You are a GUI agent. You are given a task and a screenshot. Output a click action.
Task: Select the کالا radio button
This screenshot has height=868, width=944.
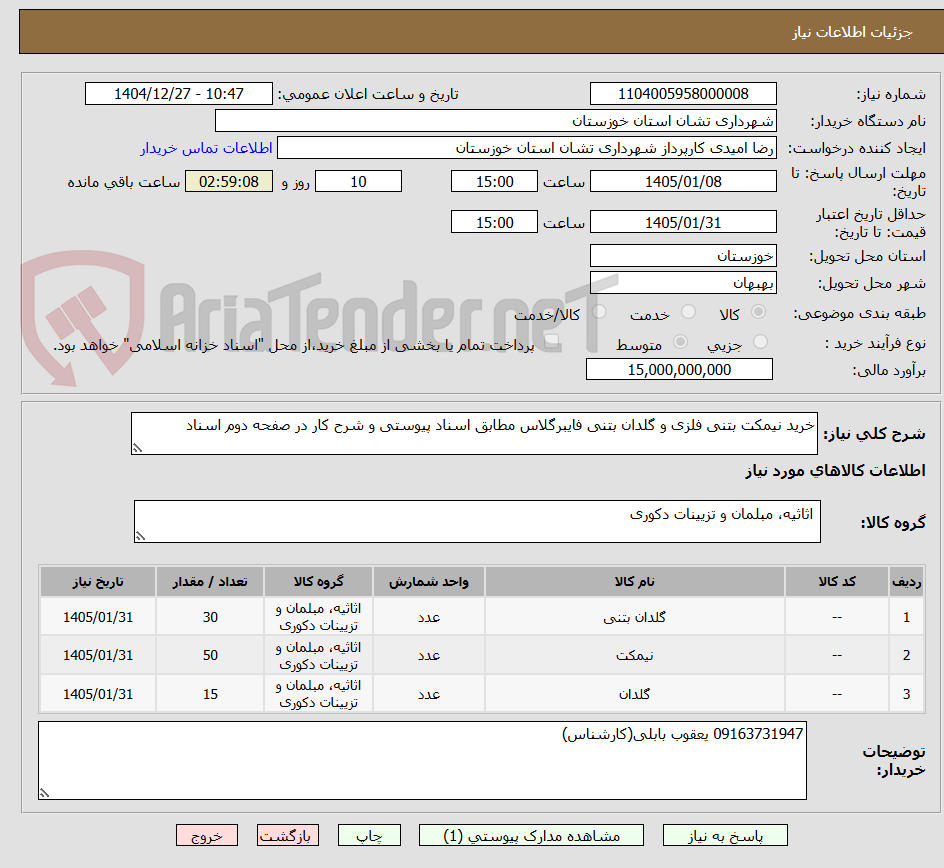pos(759,312)
